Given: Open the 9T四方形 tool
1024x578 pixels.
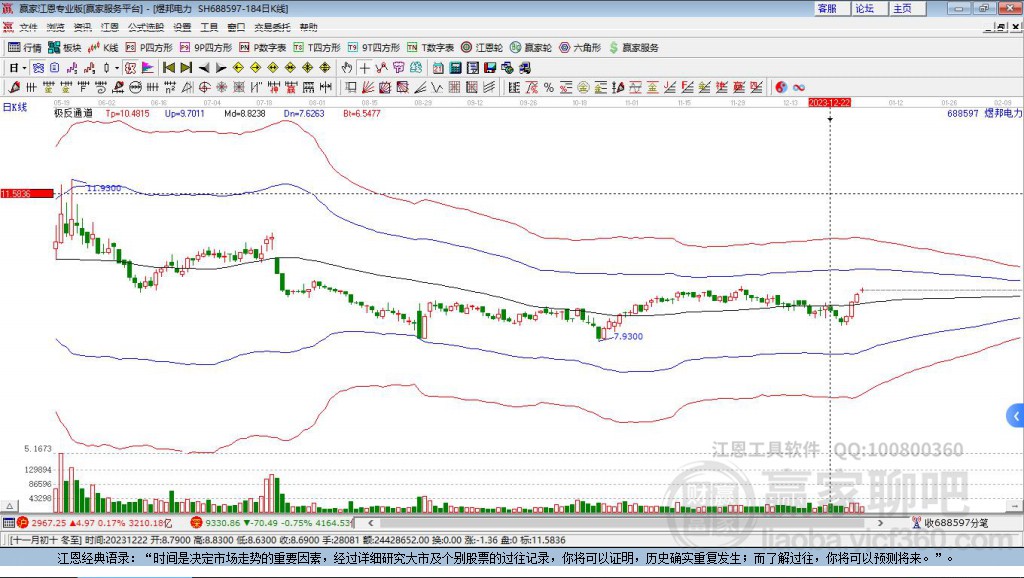Looking at the screenshot, I should 374,48.
